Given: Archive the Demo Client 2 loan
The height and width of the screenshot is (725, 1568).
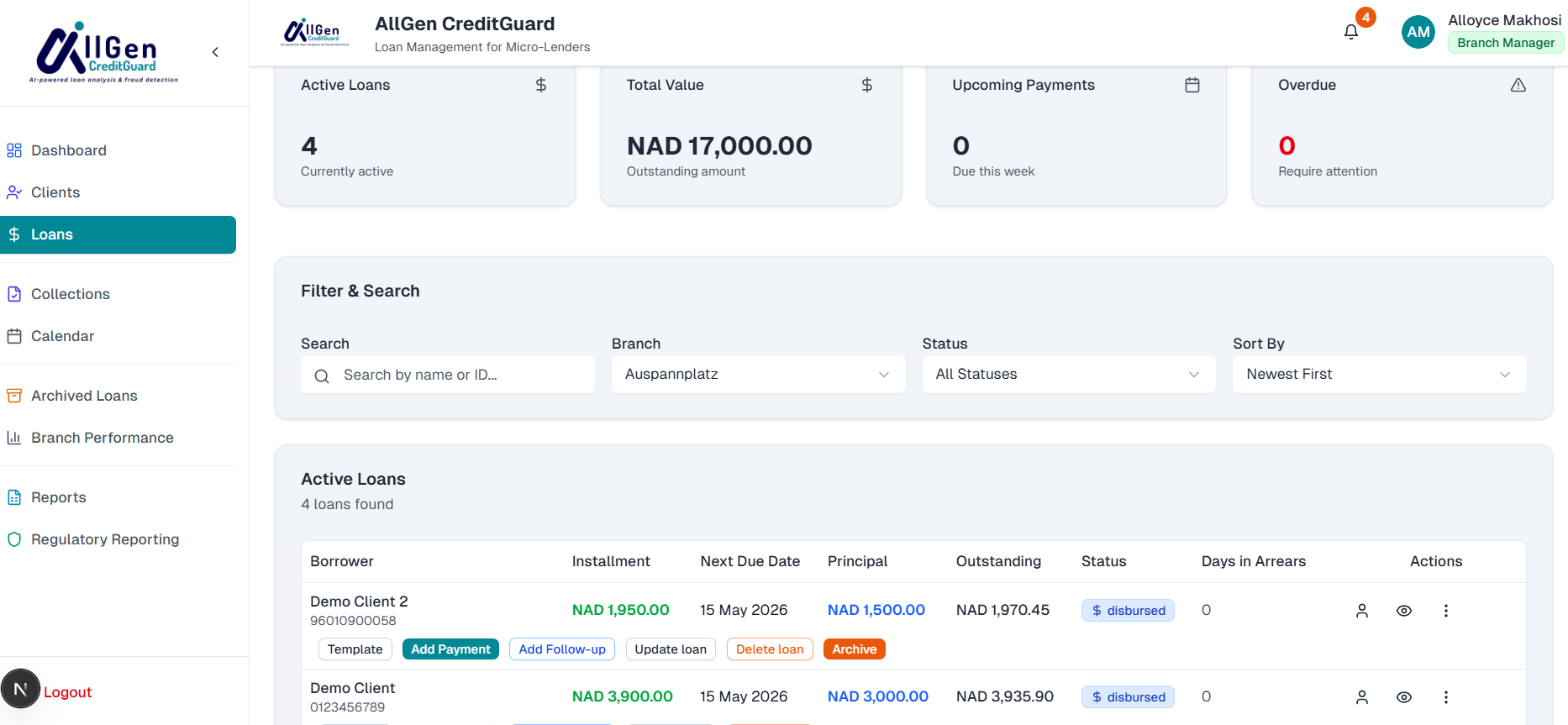Looking at the screenshot, I should coord(855,649).
